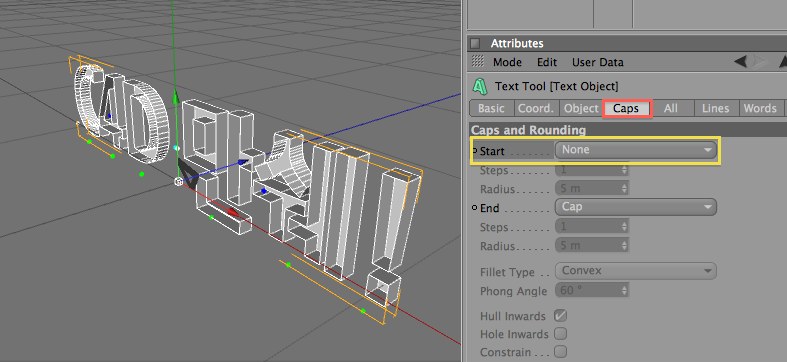The image size is (787, 362).
Task: Open the End cap type dropdown
Action: 635,207
